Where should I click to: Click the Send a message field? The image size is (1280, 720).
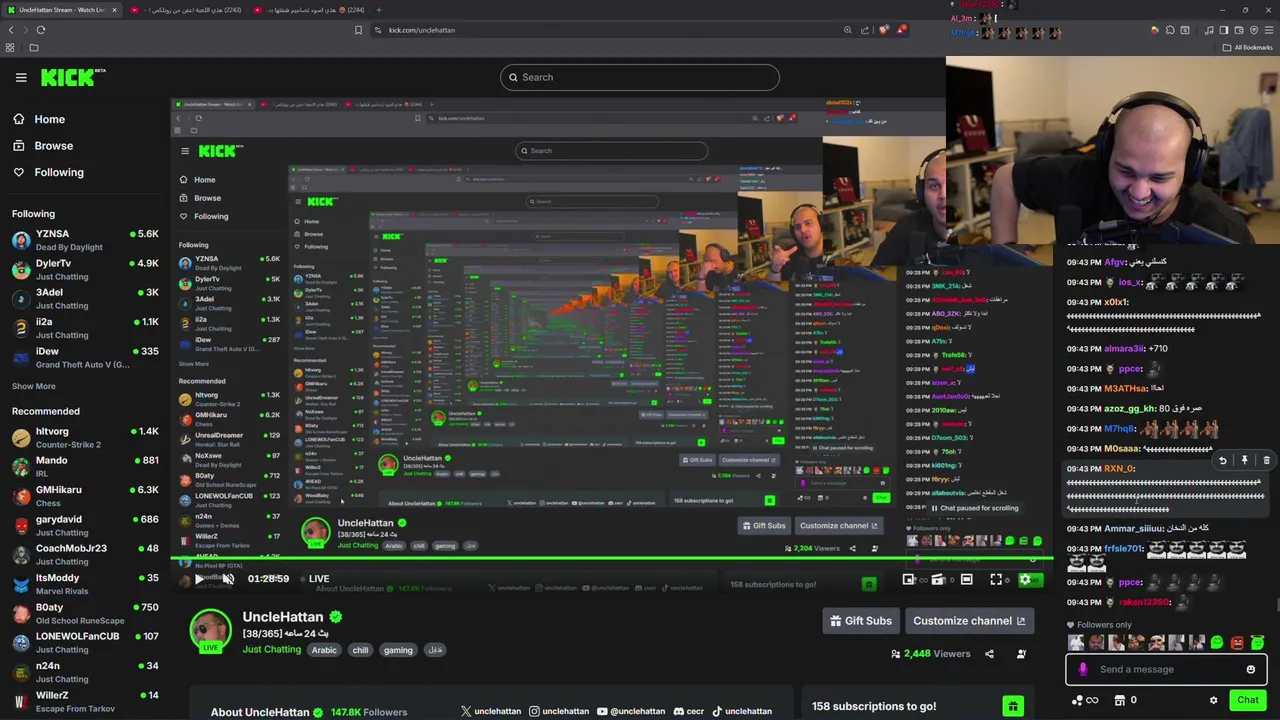coord(1166,670)
